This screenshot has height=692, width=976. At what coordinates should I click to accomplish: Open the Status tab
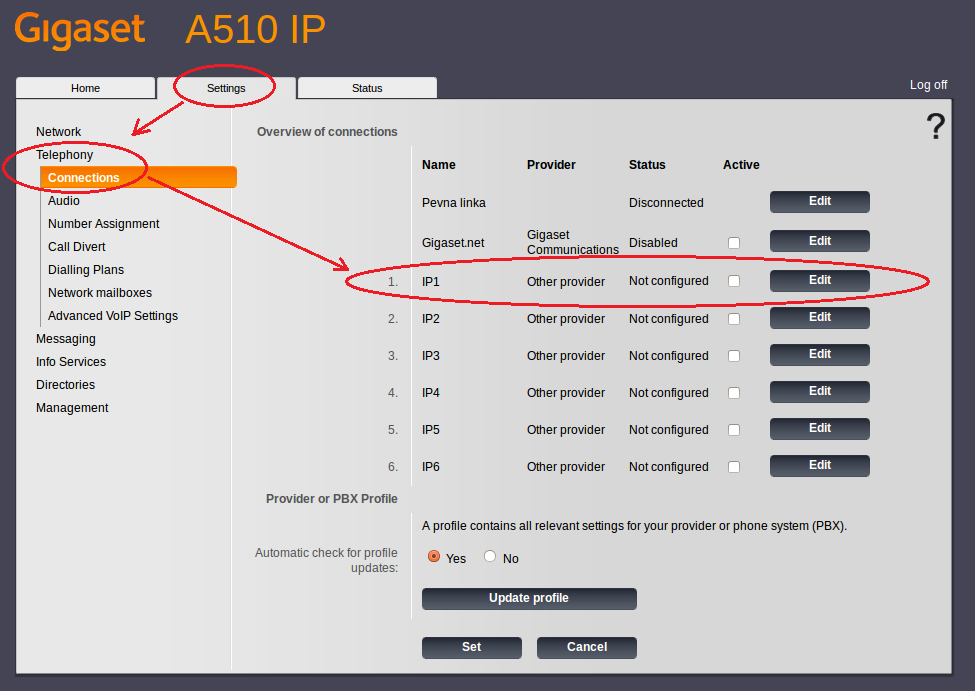coord(367,88)
